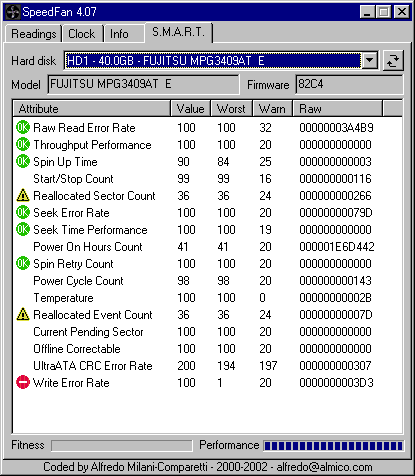Viewport: 415px width, 476px height.
Task: Select the Start/Stop Count row
Action: tap(207, 179)
